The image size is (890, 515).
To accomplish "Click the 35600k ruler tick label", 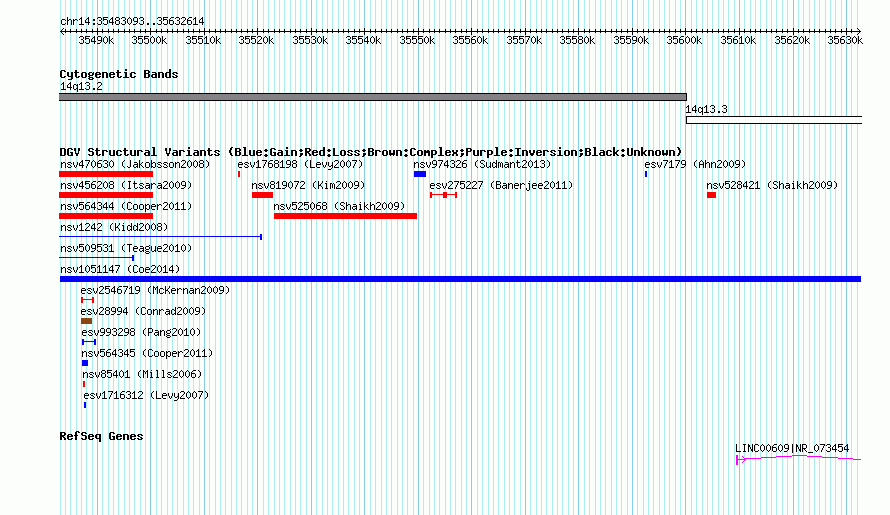I will [x=685, y=40].
